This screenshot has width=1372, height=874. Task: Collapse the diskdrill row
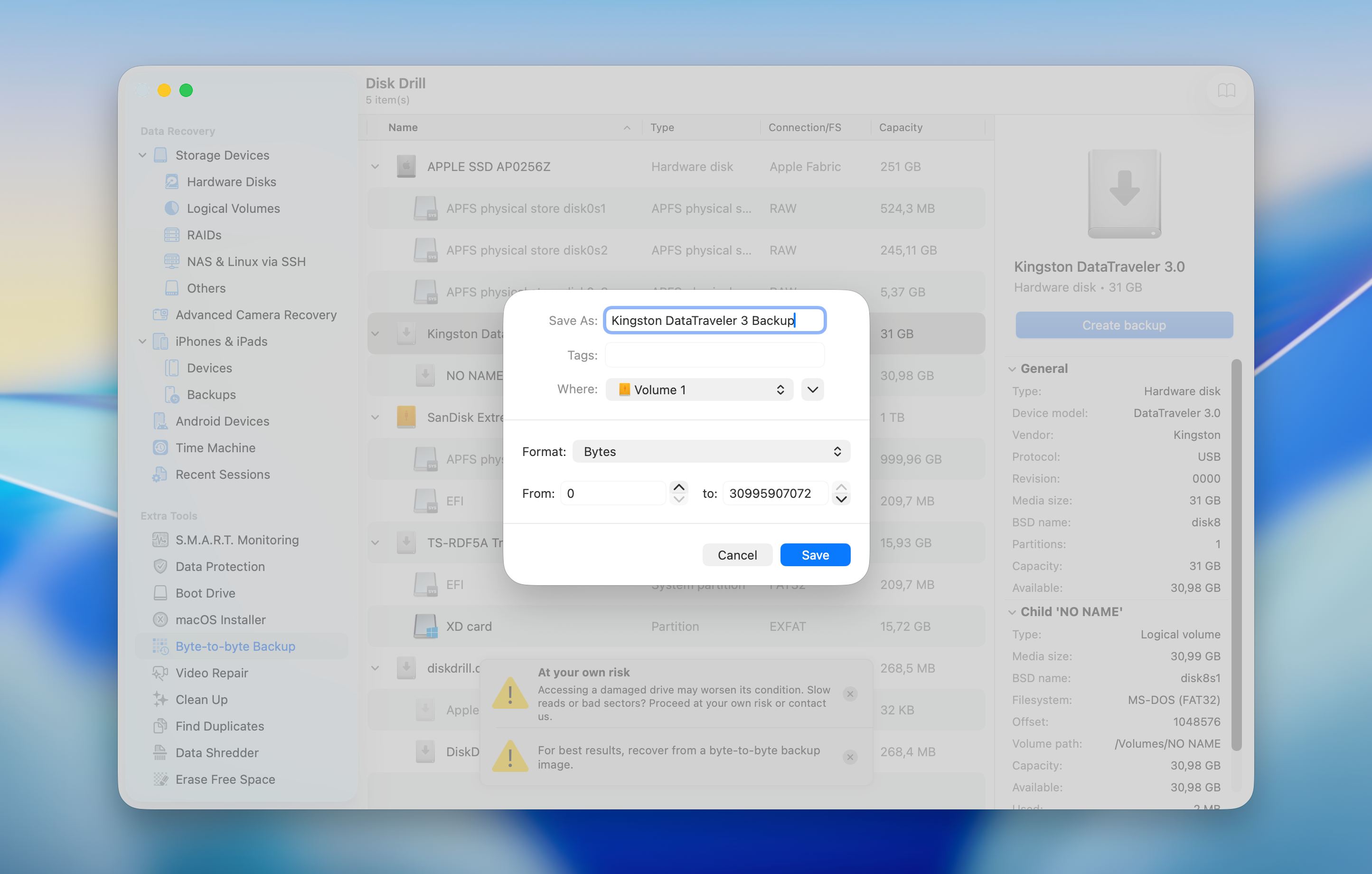(375, 668)
